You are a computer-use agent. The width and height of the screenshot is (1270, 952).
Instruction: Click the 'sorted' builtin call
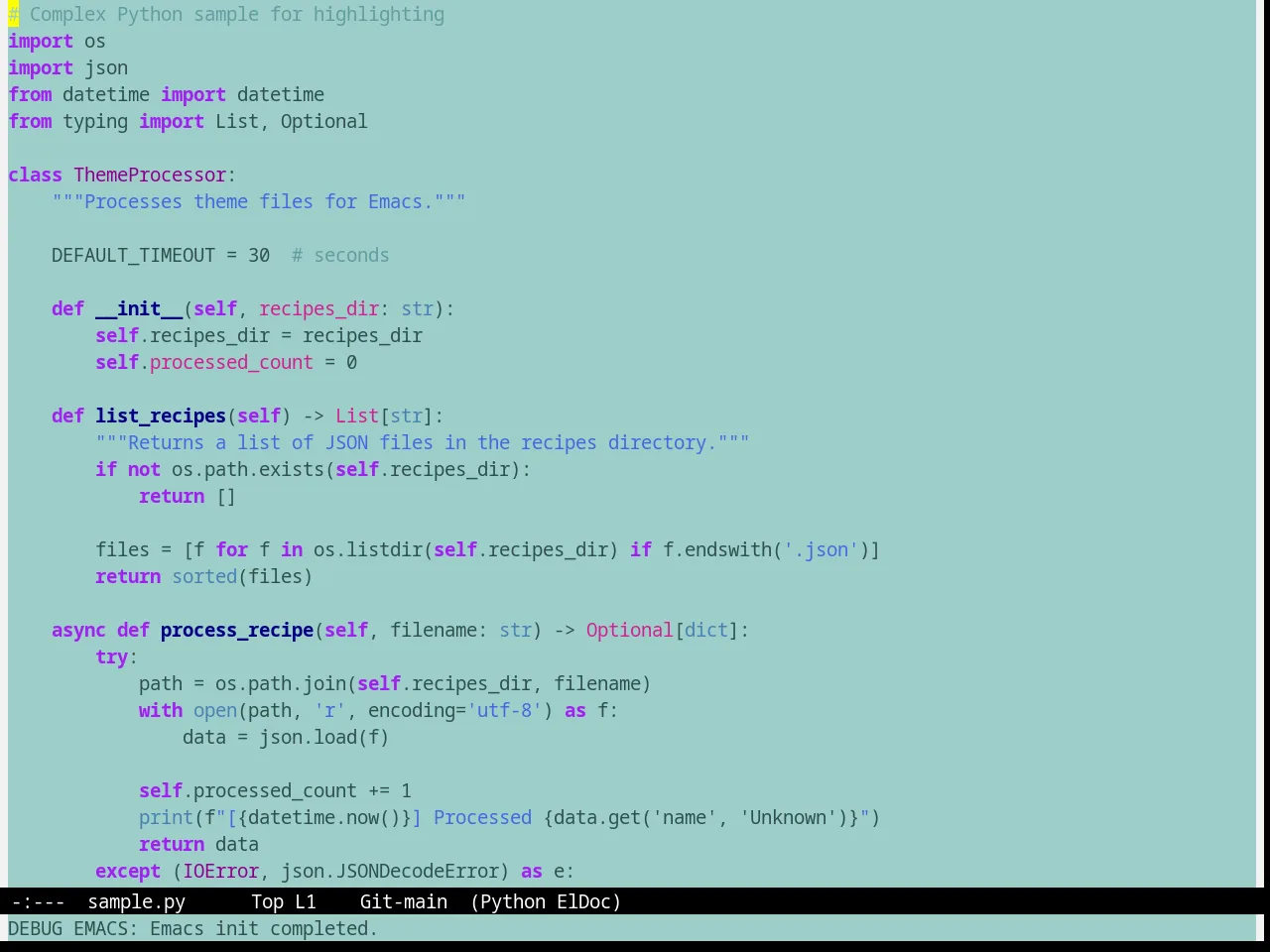coord(204,577)
